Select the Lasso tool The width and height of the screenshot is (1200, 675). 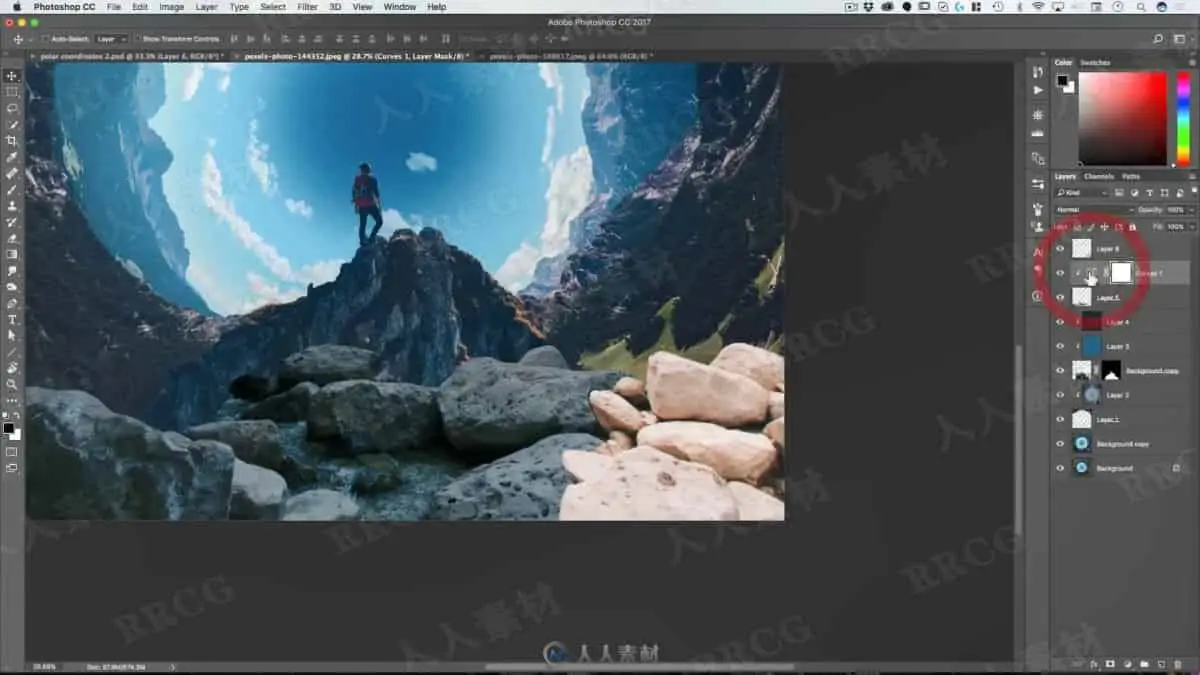click(x=12, y=108)
